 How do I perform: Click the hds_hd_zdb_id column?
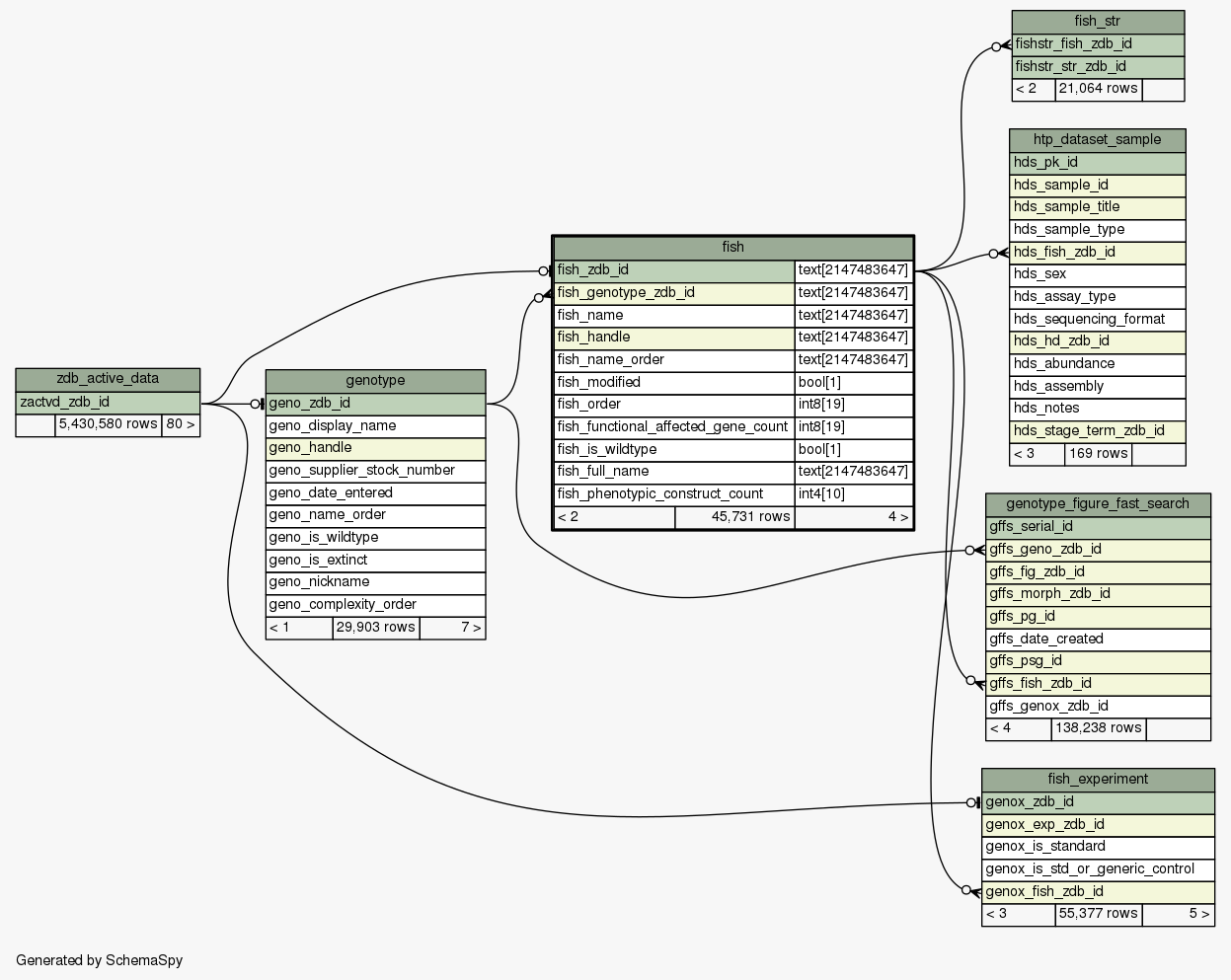pyautogui.click(x=1098, y=341)
